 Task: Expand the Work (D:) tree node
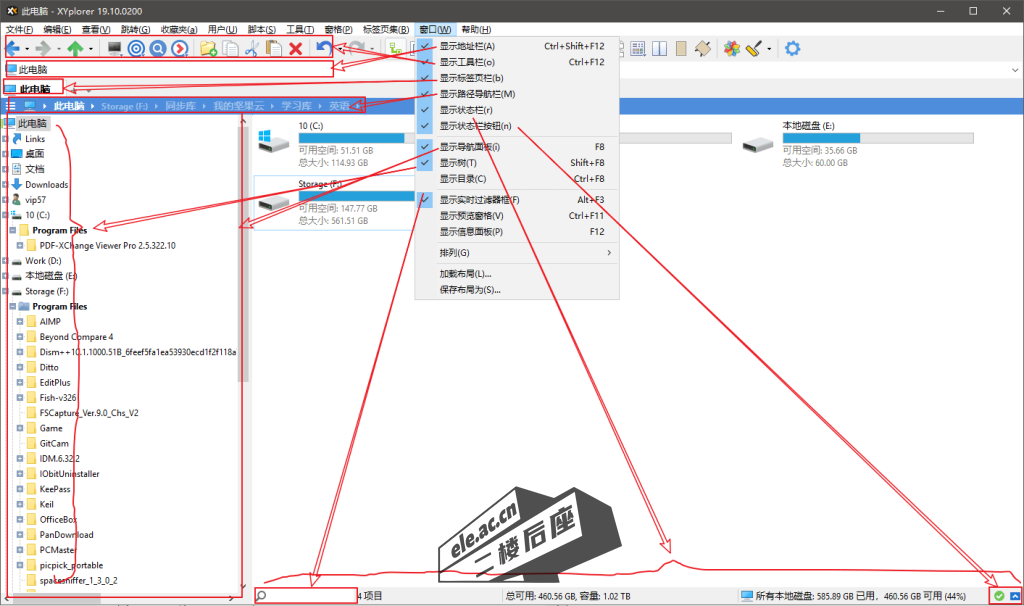click(7, 261)
